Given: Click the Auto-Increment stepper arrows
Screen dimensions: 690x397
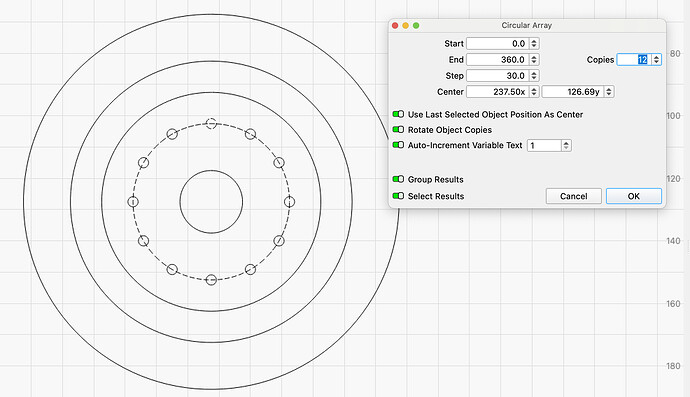Looking at the screenshot, I should (566, 145).
